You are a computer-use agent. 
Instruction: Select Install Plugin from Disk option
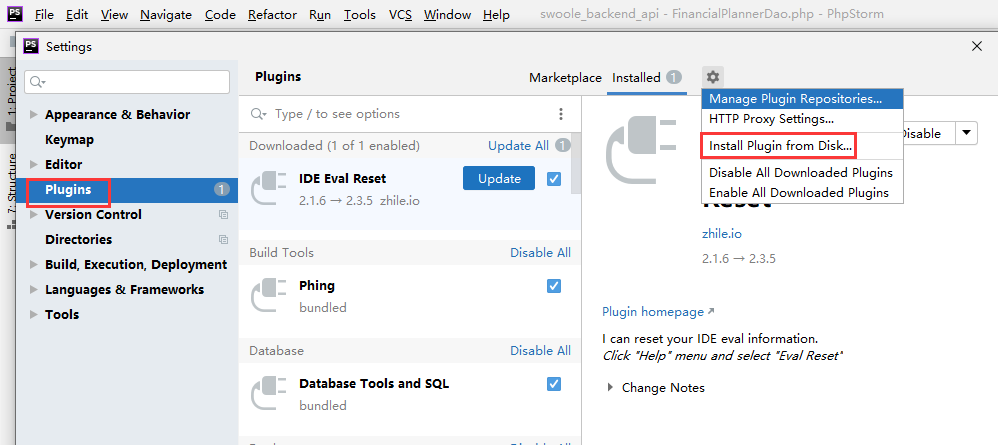coord(802,146)
